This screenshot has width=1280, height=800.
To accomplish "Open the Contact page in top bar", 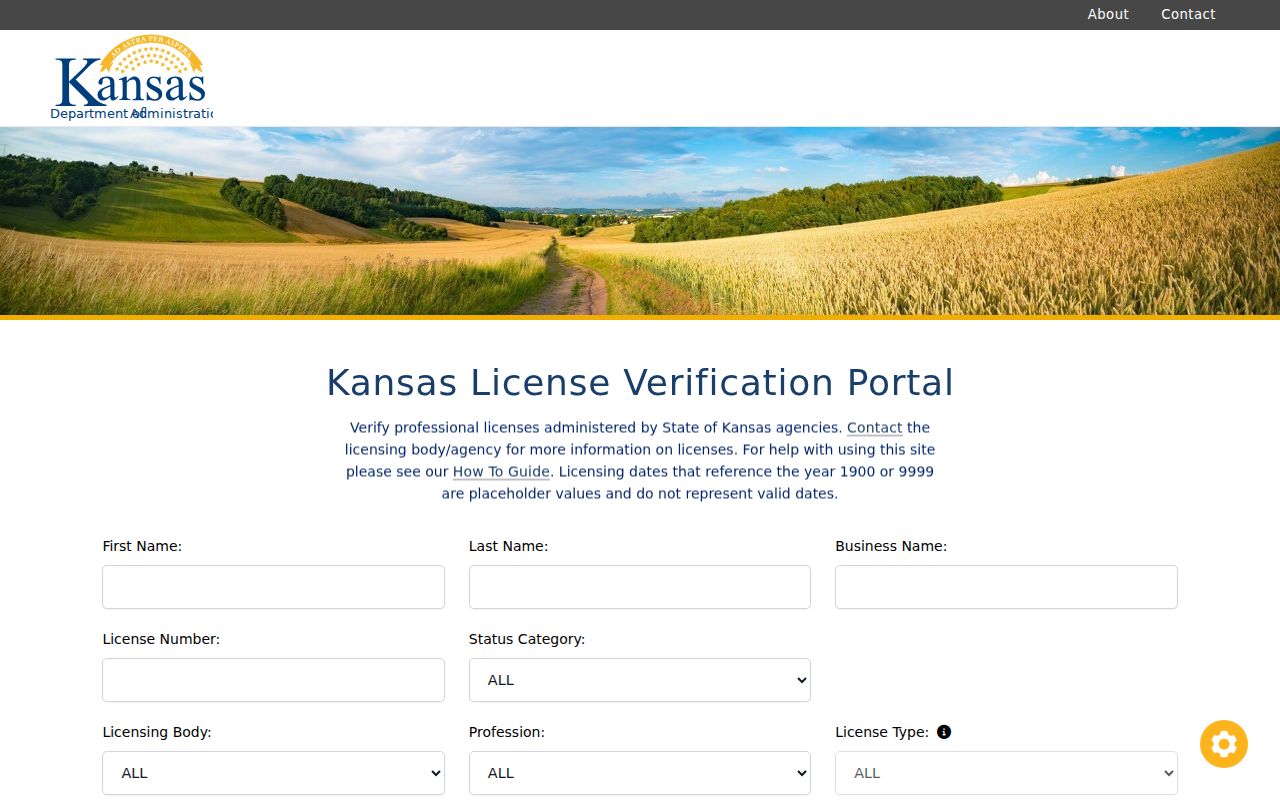I will click(1188, 14).
